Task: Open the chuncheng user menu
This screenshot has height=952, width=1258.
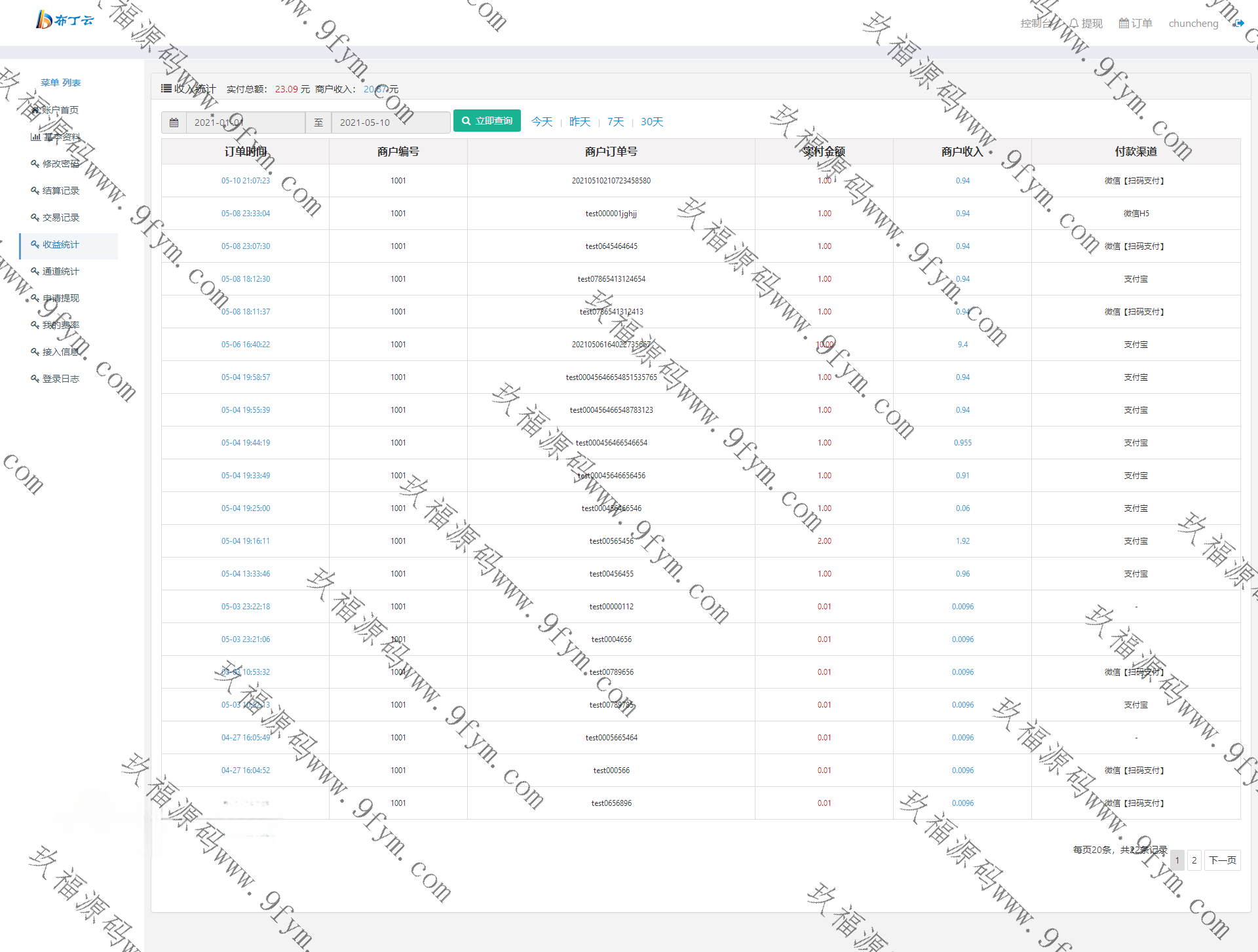Action: pos(1193,23)
